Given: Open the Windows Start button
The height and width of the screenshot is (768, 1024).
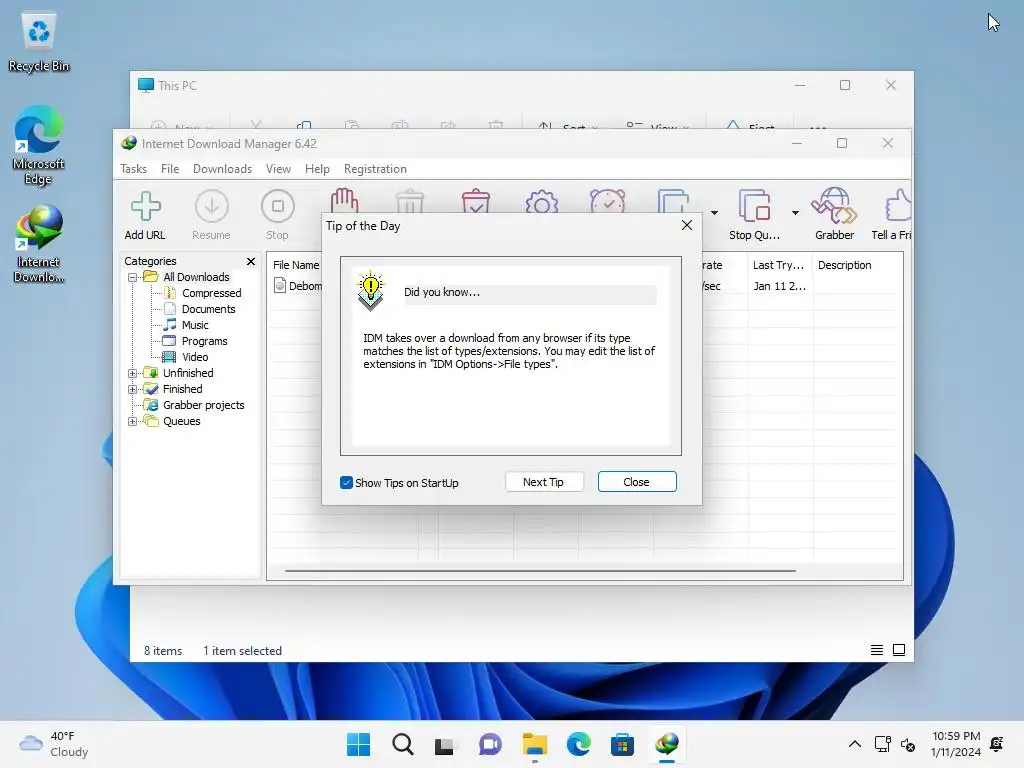Looking at the screenshot, I should [x=358, y=744].
